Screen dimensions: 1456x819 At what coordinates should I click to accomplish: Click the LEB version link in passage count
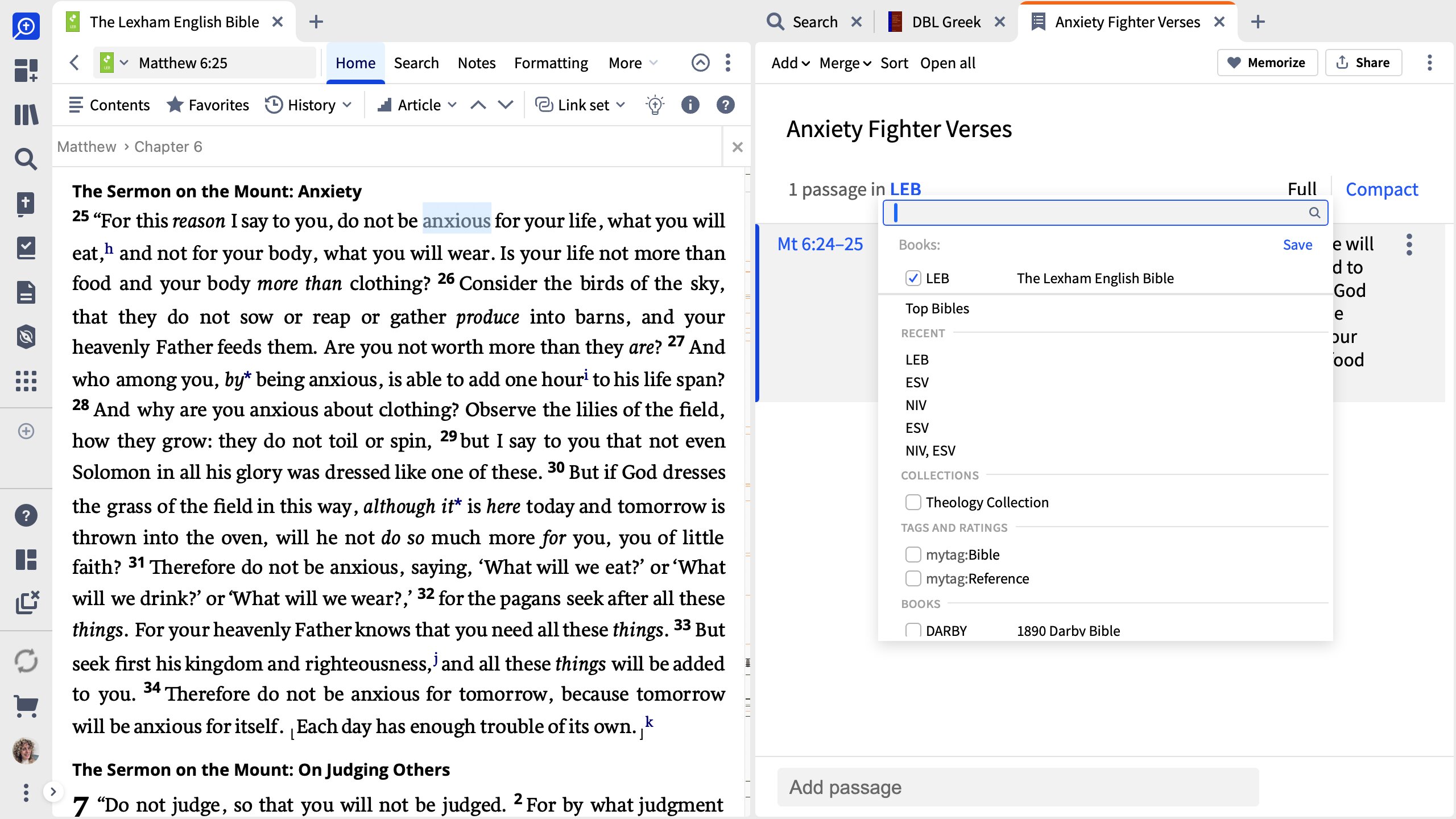[x=905, y=189]
